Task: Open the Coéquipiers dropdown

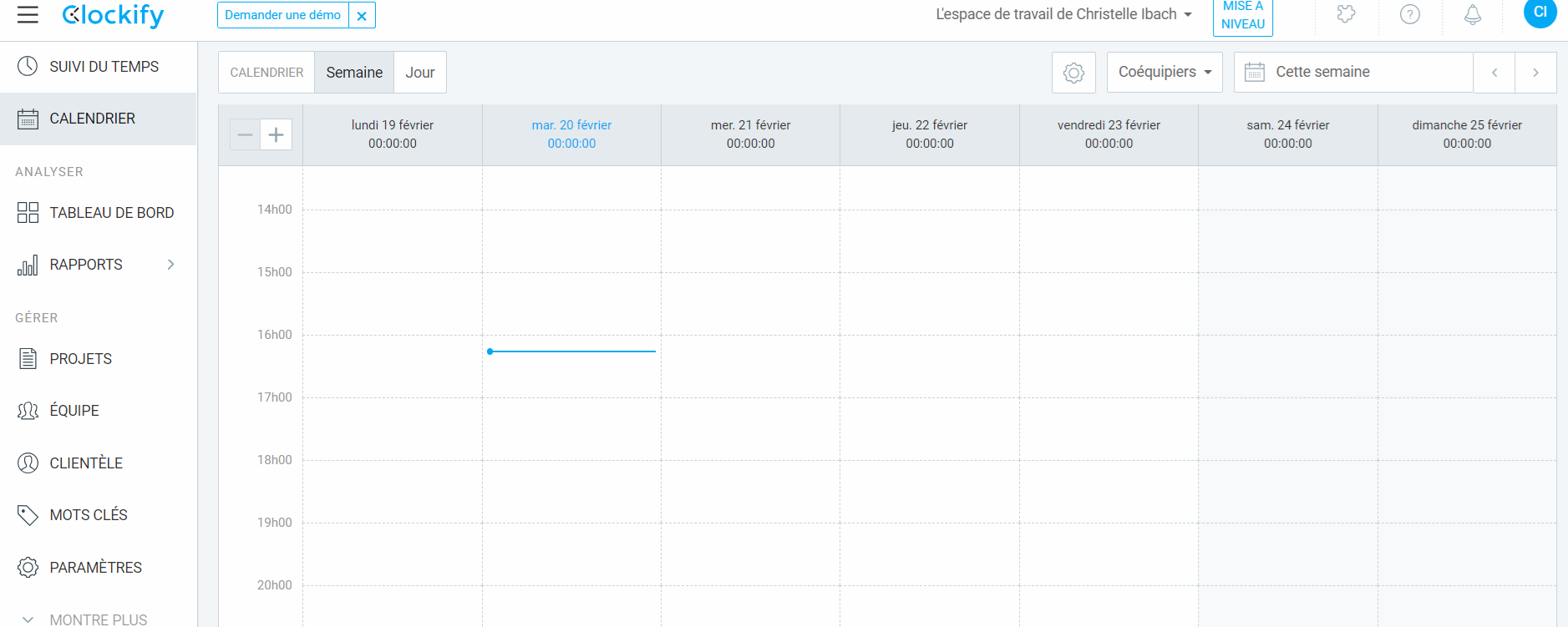Action: [x=1165, y=73]
